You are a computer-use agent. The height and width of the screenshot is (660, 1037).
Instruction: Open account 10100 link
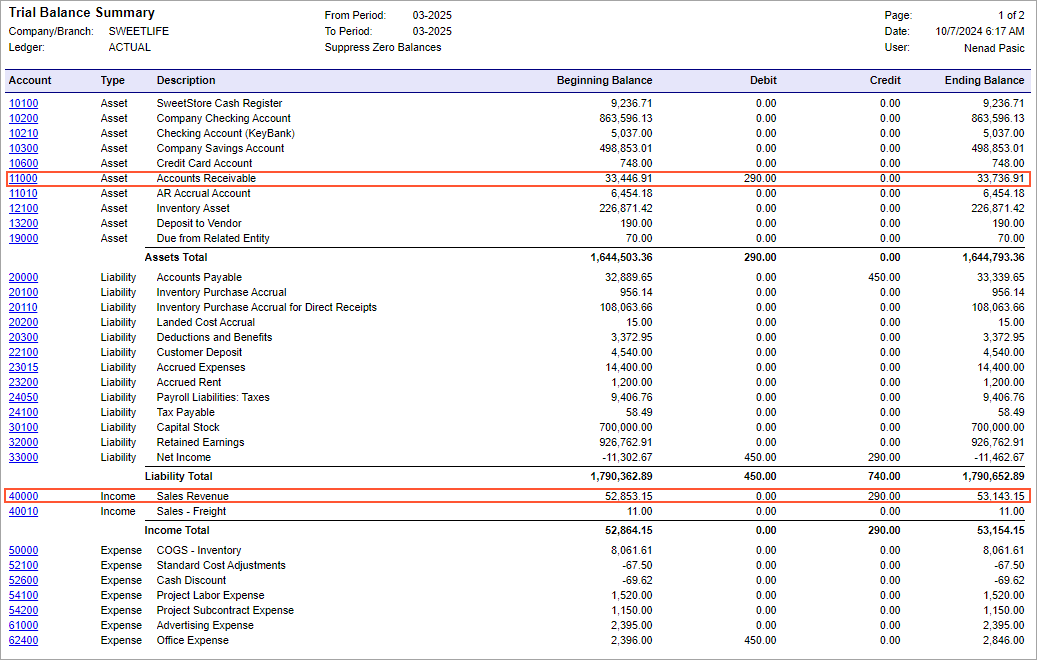(23, 103)
